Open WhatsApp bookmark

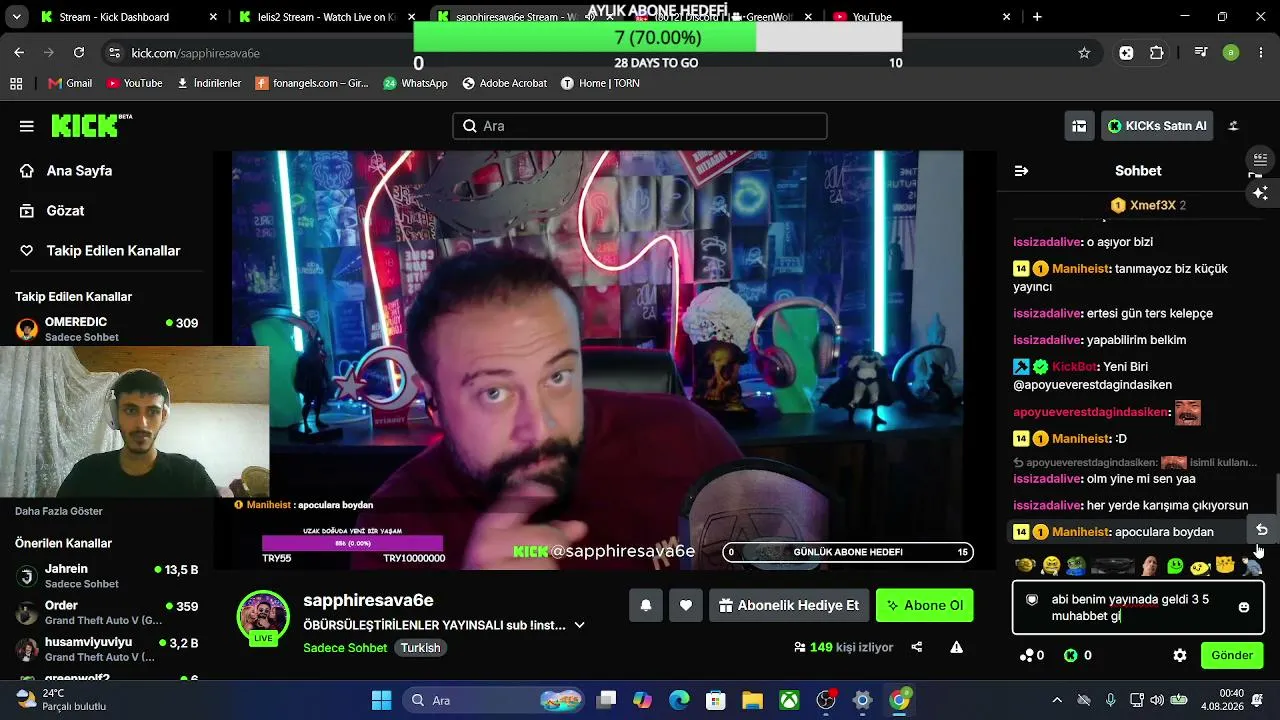pos(415,83)
